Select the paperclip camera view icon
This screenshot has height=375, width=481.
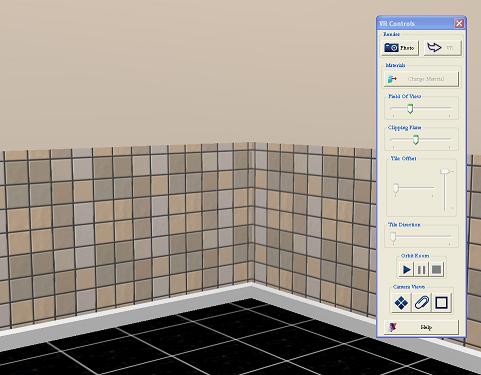pyautogui.click(x=421, y=303)
